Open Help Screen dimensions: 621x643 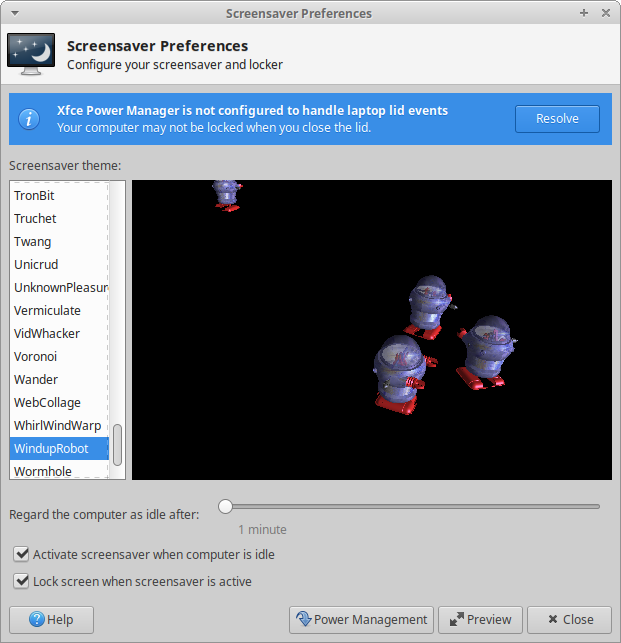click(51, 620)
